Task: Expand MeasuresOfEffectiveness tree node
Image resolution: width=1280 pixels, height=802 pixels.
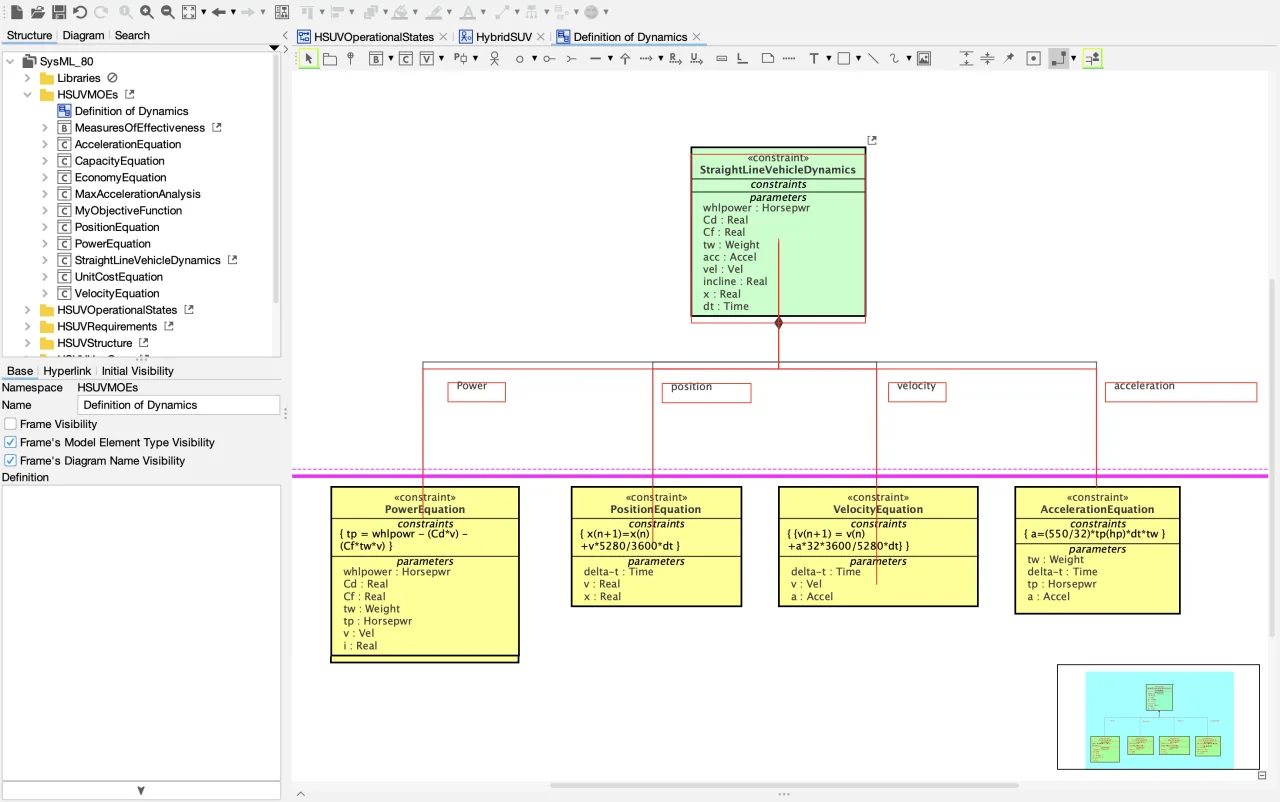Action: (x=44, y=128)
